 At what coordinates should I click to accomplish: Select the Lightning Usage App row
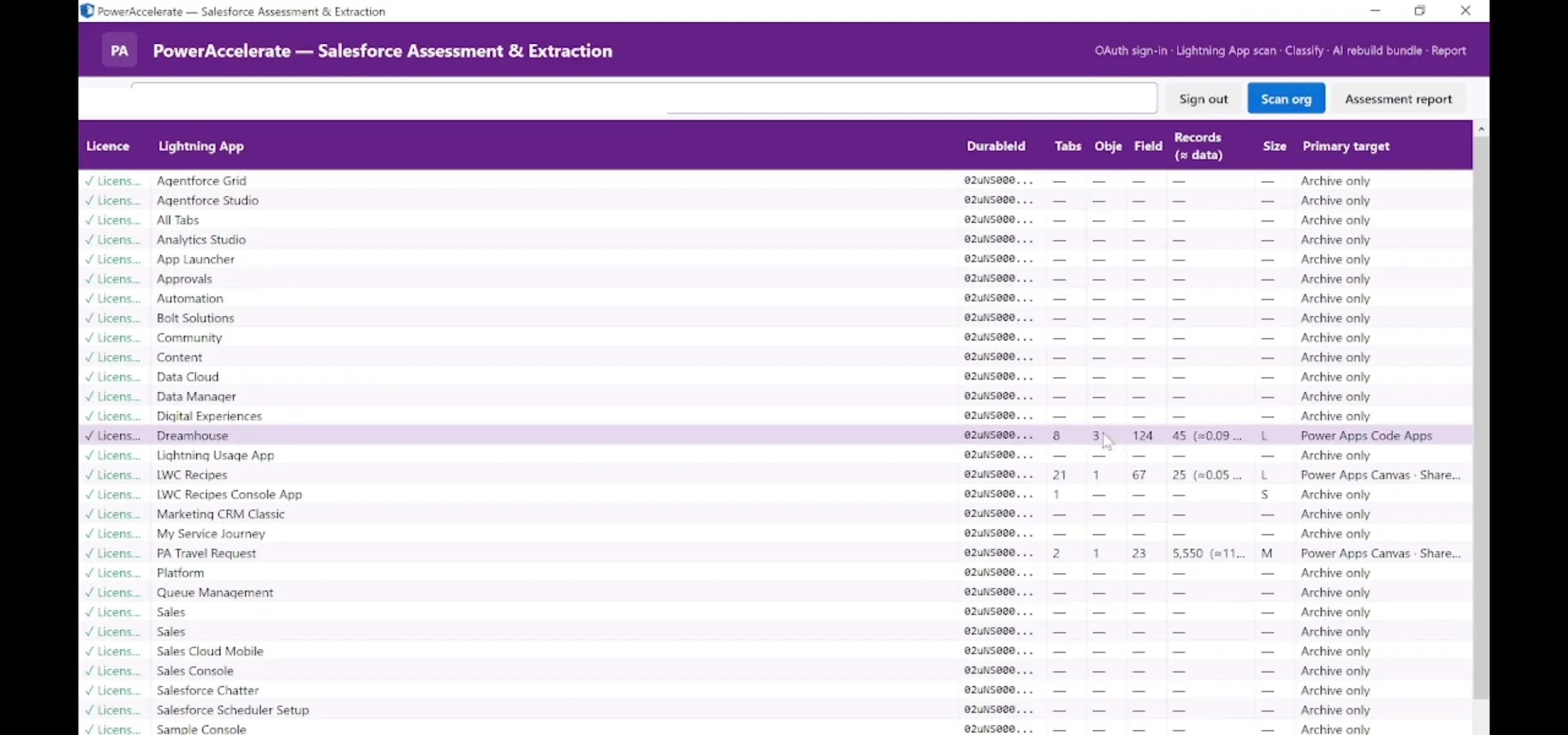click(x=776, y=455)
